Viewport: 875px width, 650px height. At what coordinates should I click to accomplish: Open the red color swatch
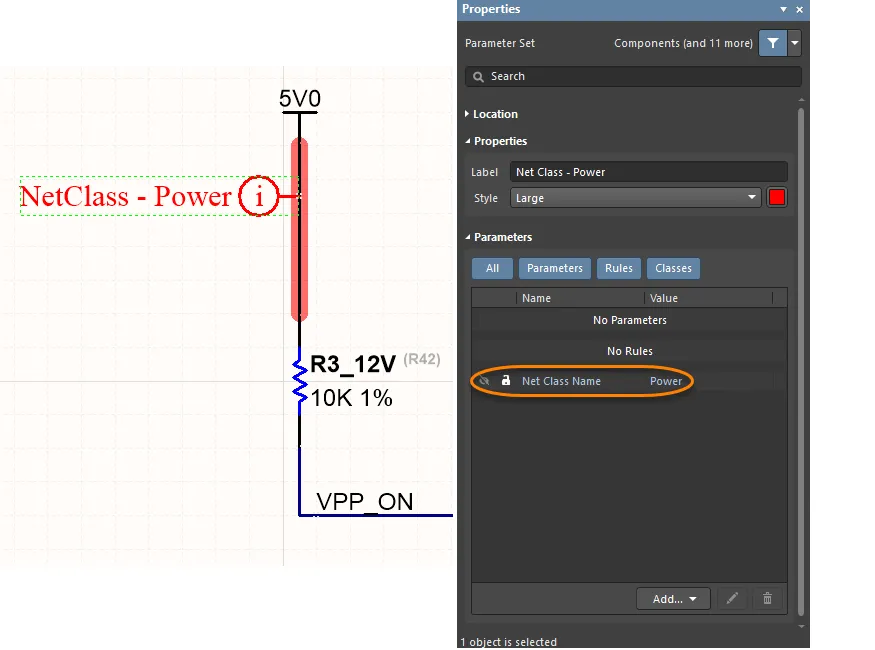[777, 198]
